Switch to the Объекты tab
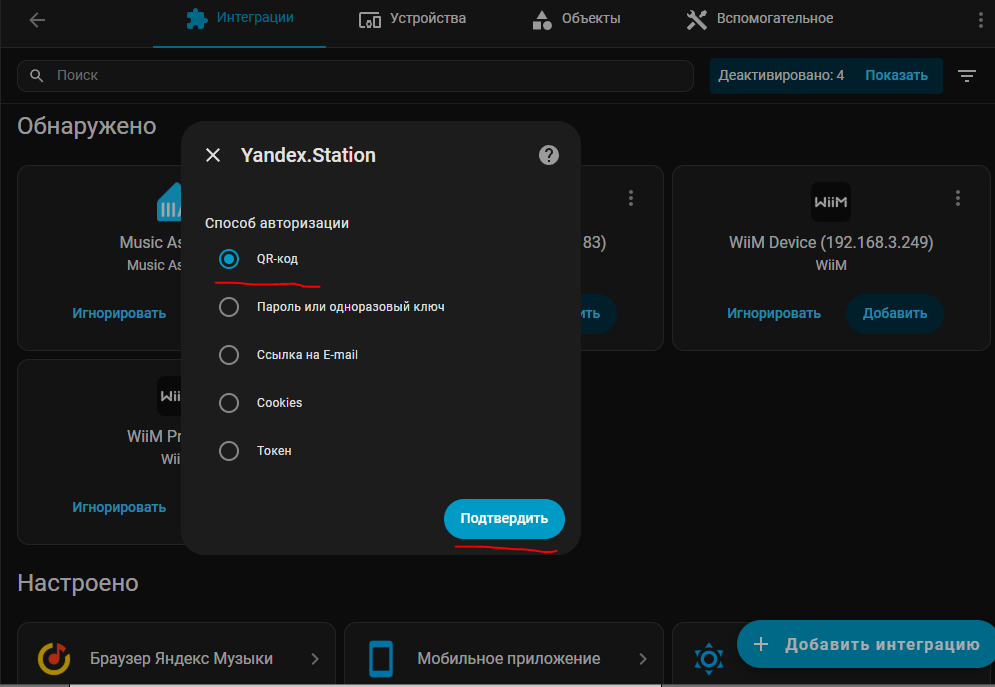 point(576,18)
